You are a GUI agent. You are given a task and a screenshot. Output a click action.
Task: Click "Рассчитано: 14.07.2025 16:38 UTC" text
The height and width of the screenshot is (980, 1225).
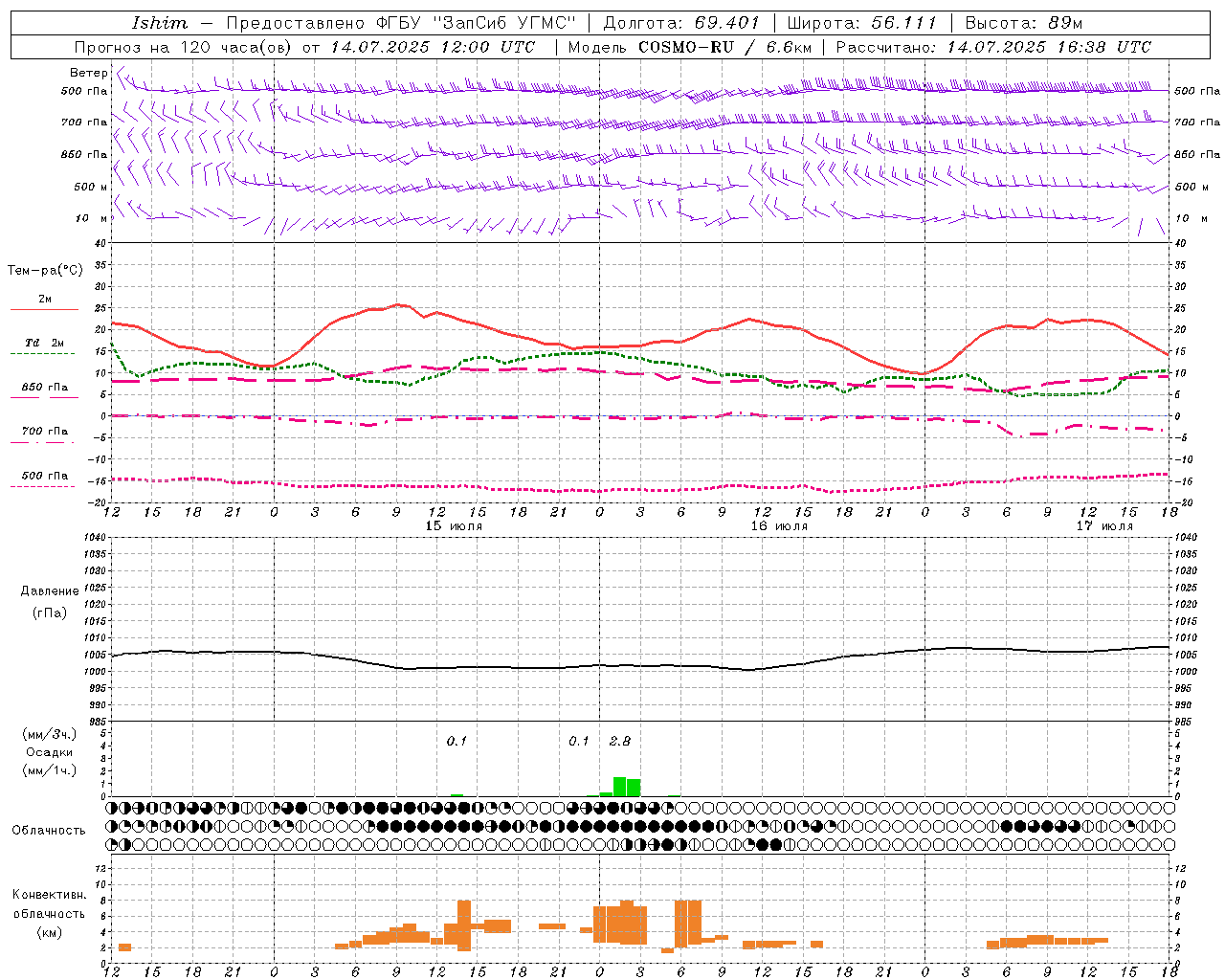click(993, 47)
